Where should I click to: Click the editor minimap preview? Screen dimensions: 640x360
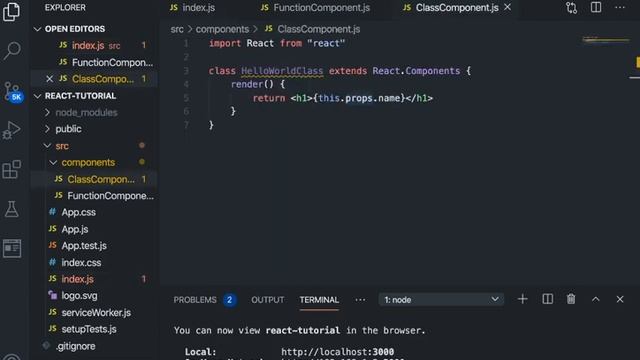point(606,40)
